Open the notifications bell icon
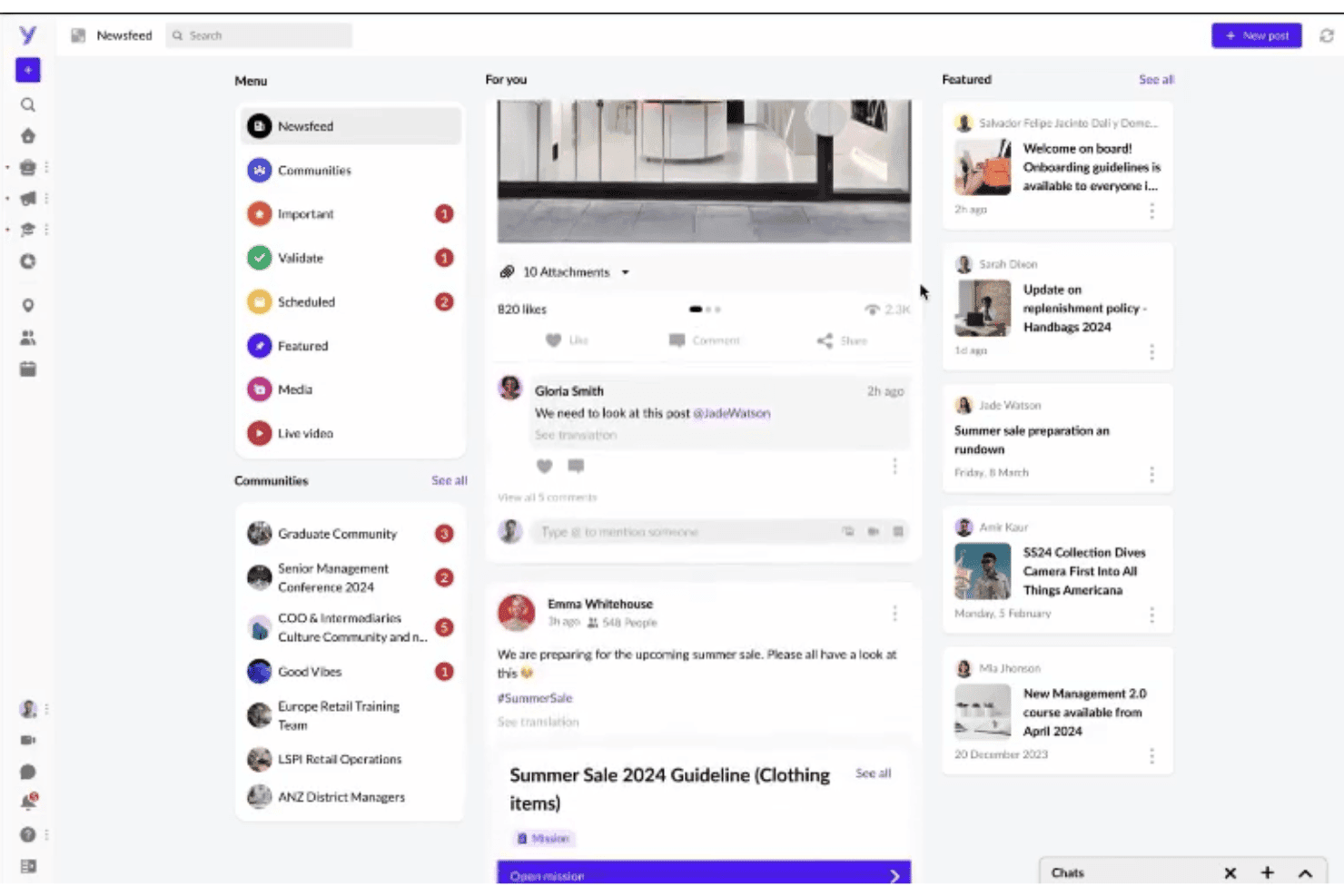Image resolution: width=1344 pixels, height=896 pixels. 29,802
